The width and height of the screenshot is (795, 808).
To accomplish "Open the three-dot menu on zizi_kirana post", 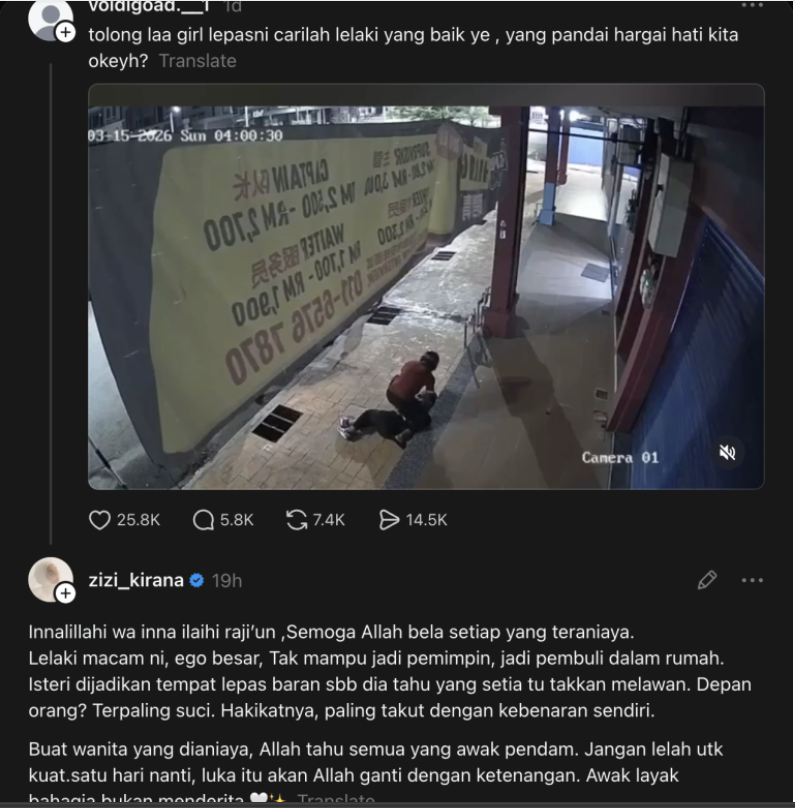I will (752, 580).
